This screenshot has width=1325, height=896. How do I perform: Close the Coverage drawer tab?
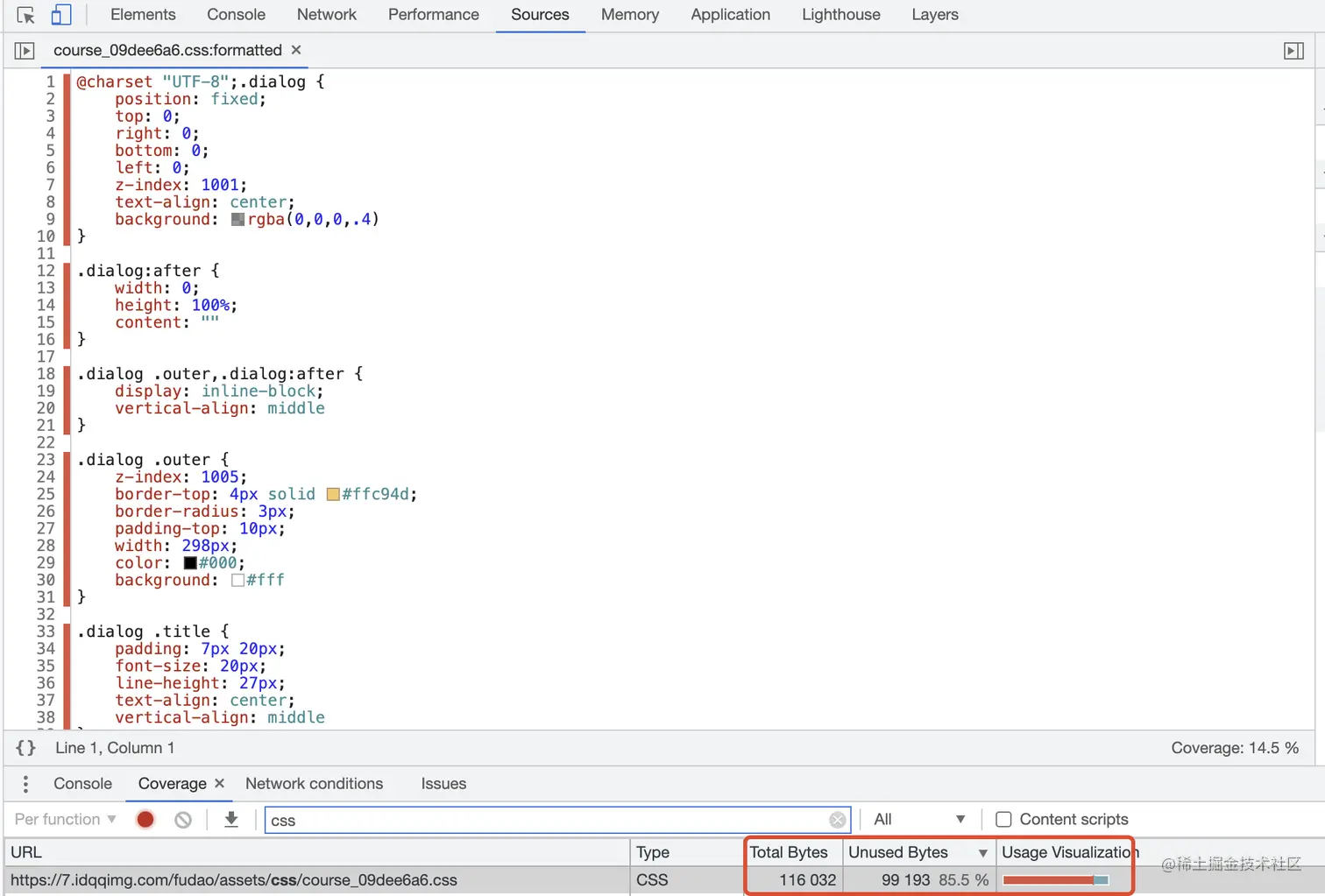click(219, 783)
